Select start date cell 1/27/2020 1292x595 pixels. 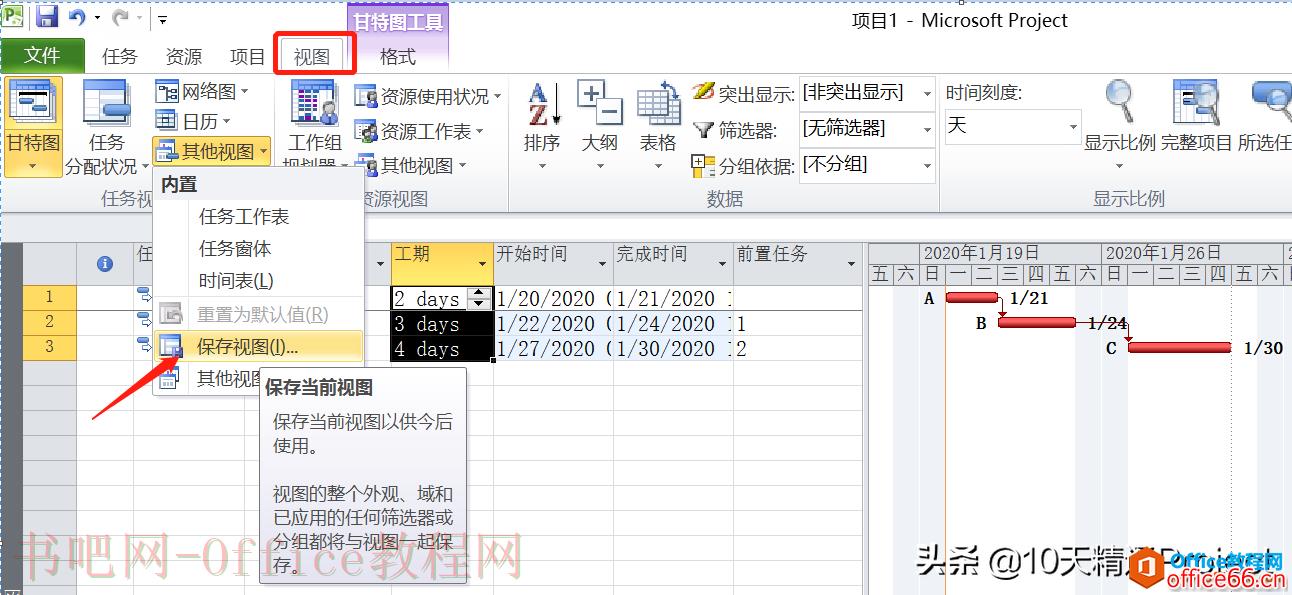(553, 348)
